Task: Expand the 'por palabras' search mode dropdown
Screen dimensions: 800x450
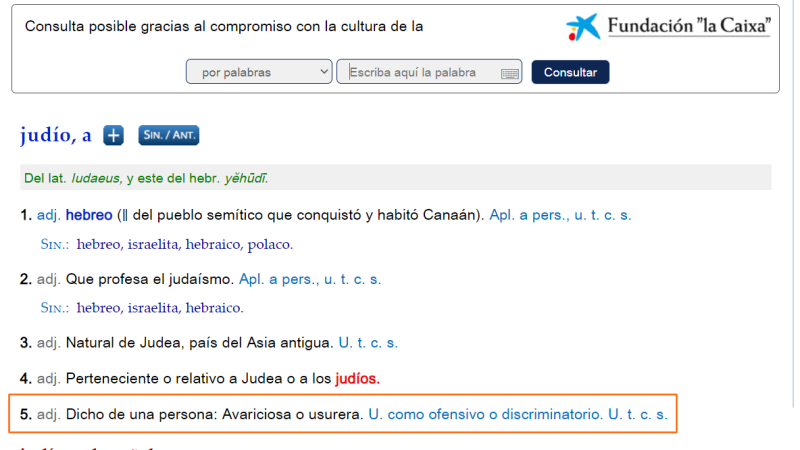Action: tap(259, 72)
